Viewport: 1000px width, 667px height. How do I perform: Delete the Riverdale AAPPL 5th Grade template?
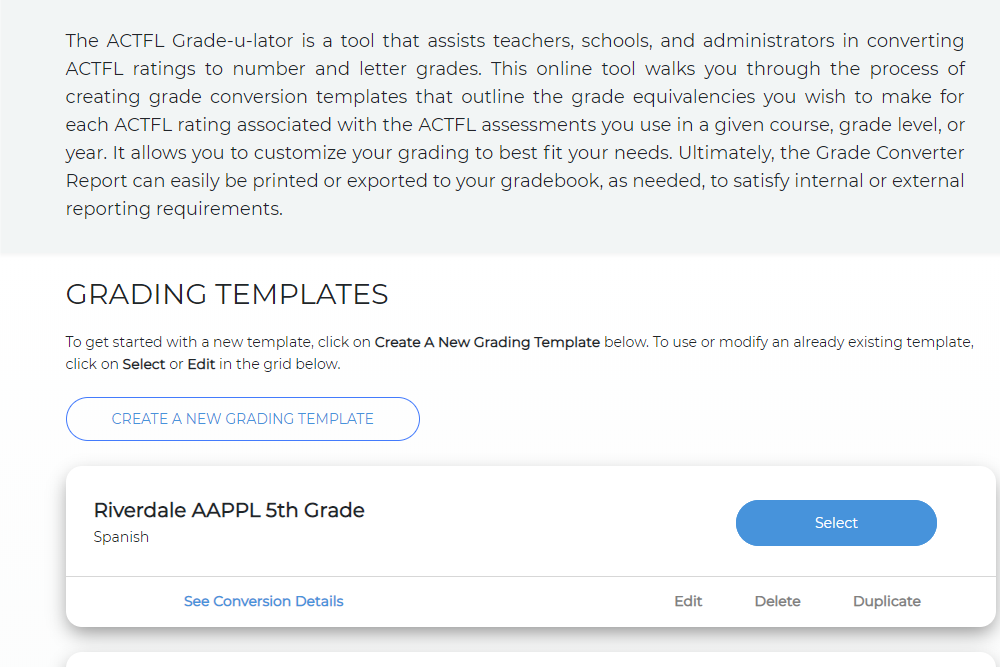(x=777, y=601)
